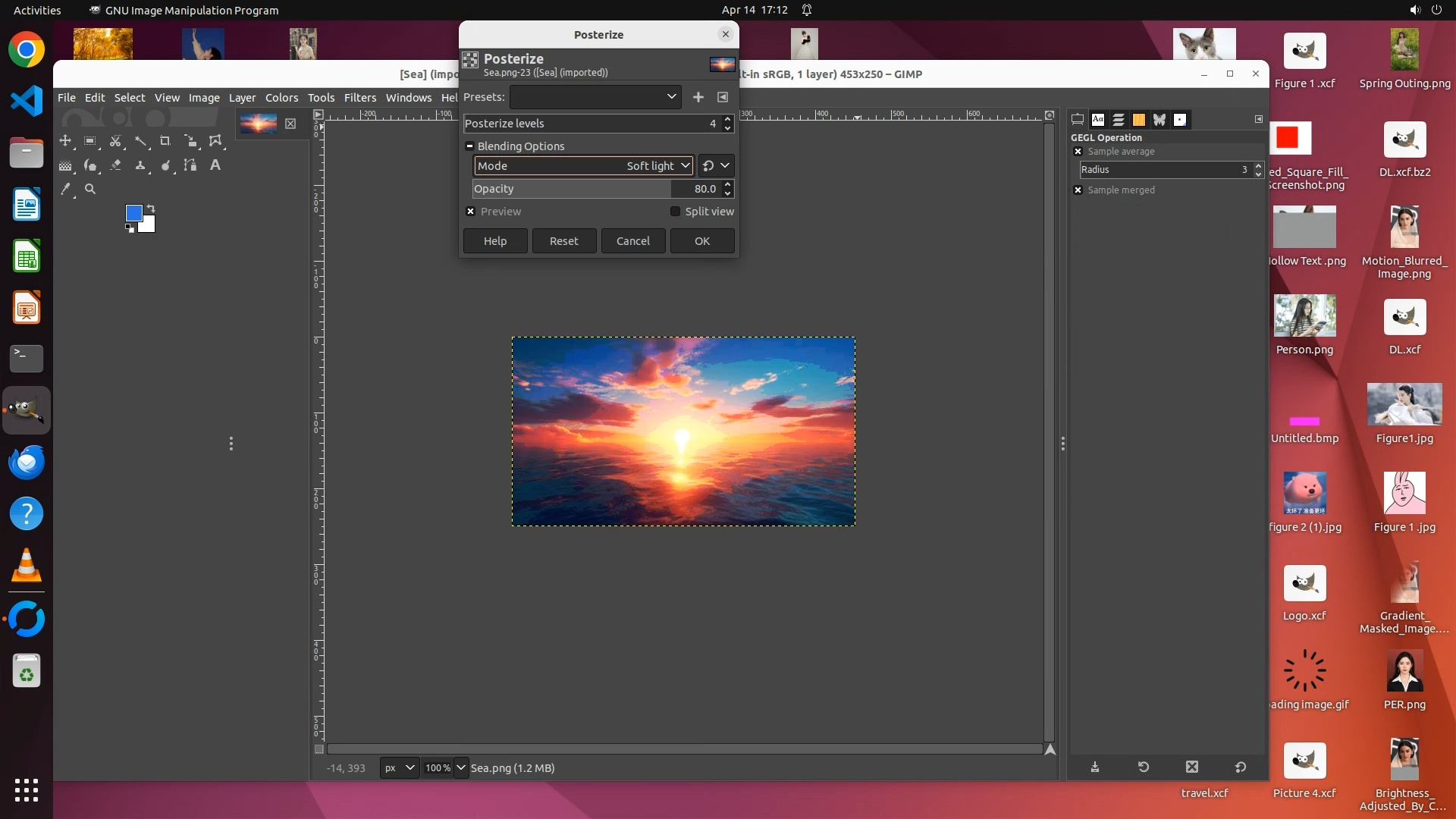The height and width of the screenshot is (819, 1456).
Task: Click OK in the Posterize dialog
Action: [701, 241]
